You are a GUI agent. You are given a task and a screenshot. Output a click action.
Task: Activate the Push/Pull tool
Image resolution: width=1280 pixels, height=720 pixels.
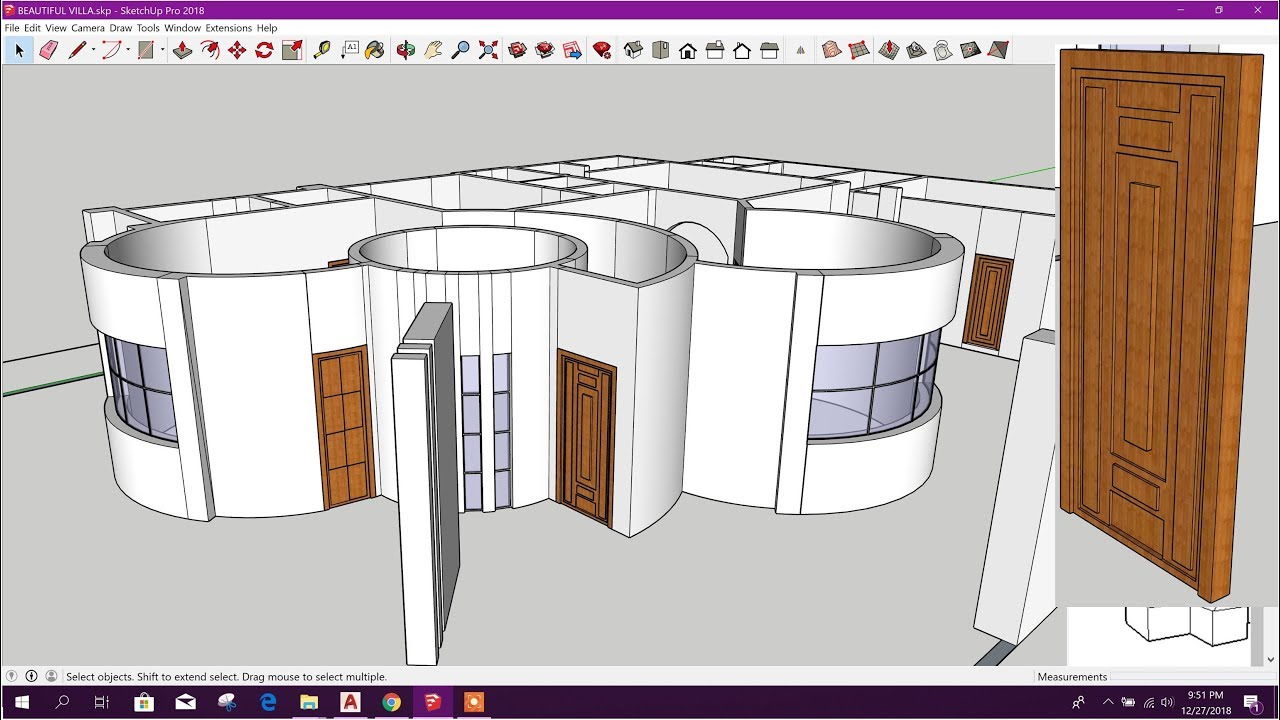pyautogui.click(x=182, y=50)
